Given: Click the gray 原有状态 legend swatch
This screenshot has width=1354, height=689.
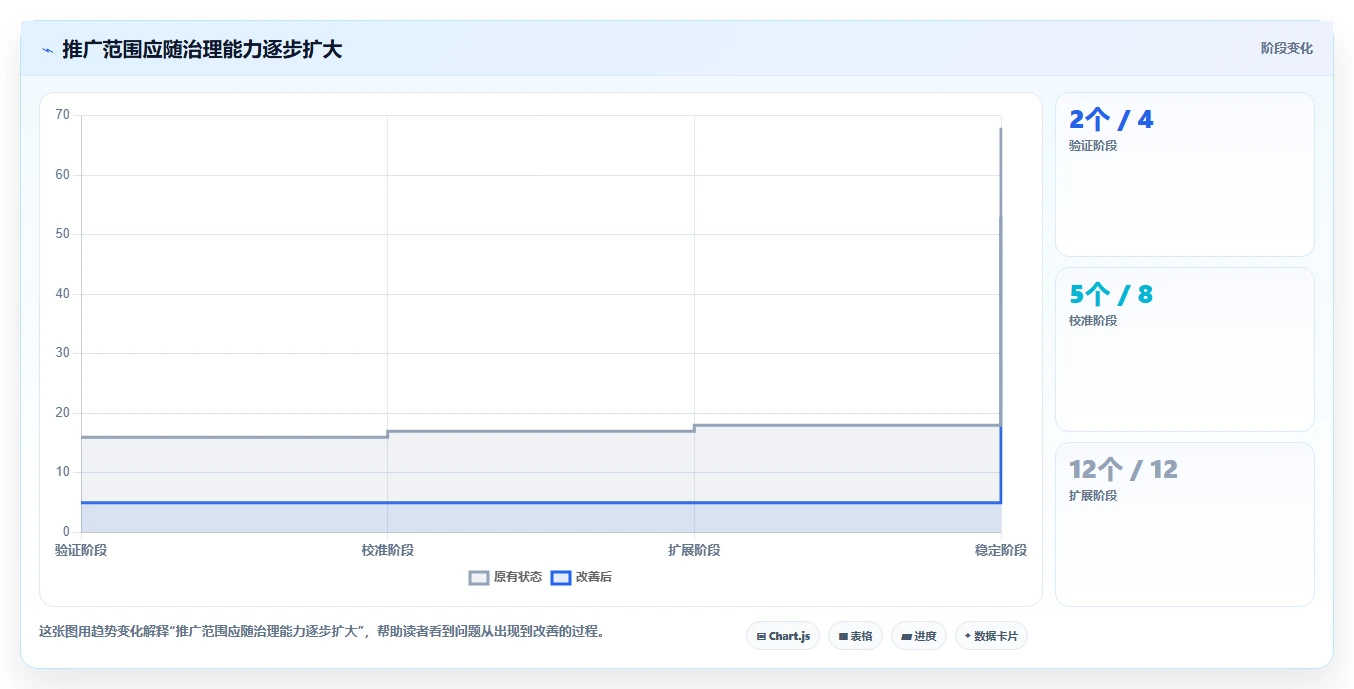Looking at the screenshot, I should (x=479, y=577).
